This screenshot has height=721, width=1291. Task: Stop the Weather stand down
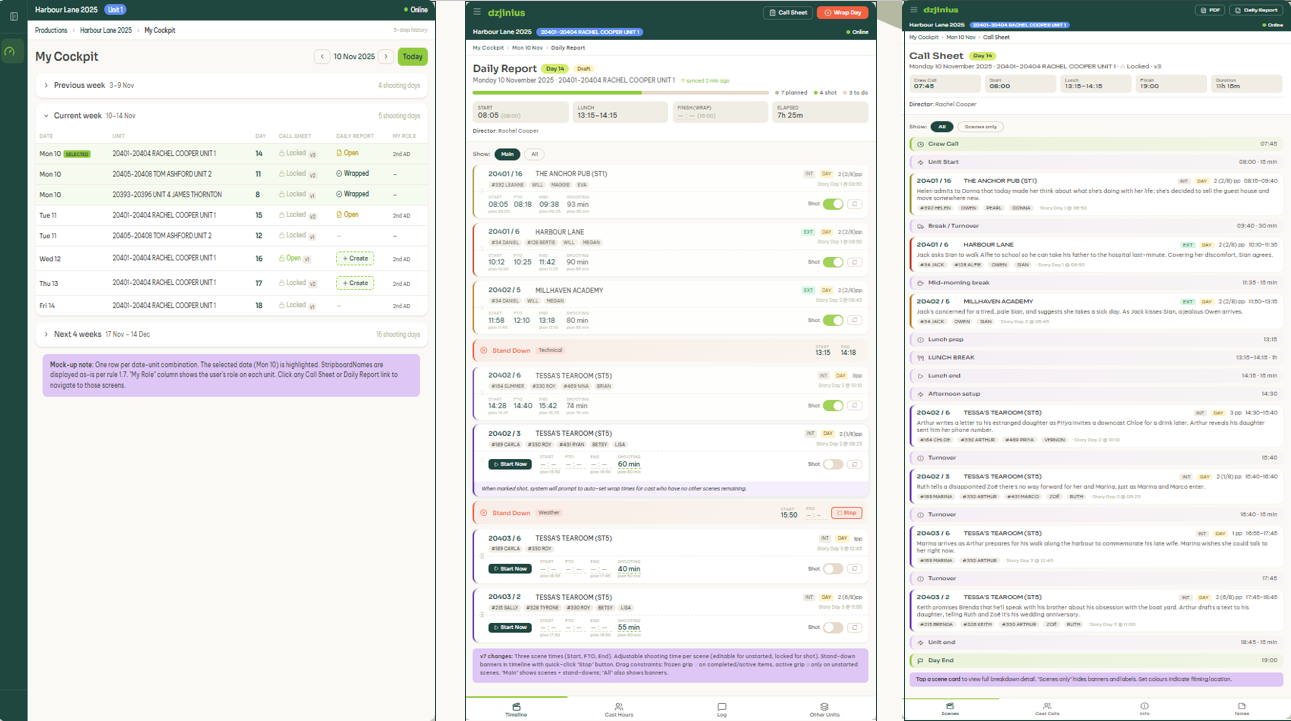pos(846,513)
